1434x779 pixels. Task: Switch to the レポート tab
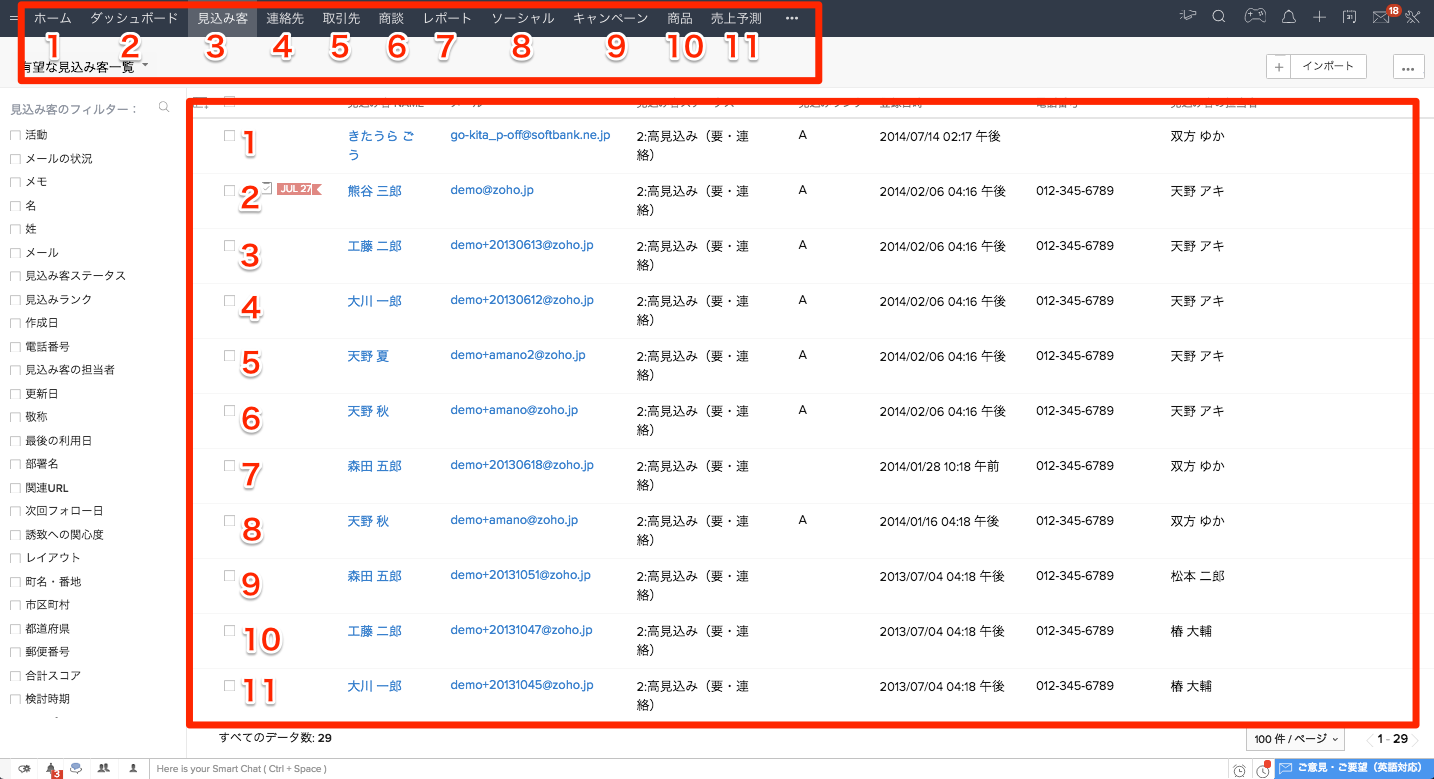[447, 19]
